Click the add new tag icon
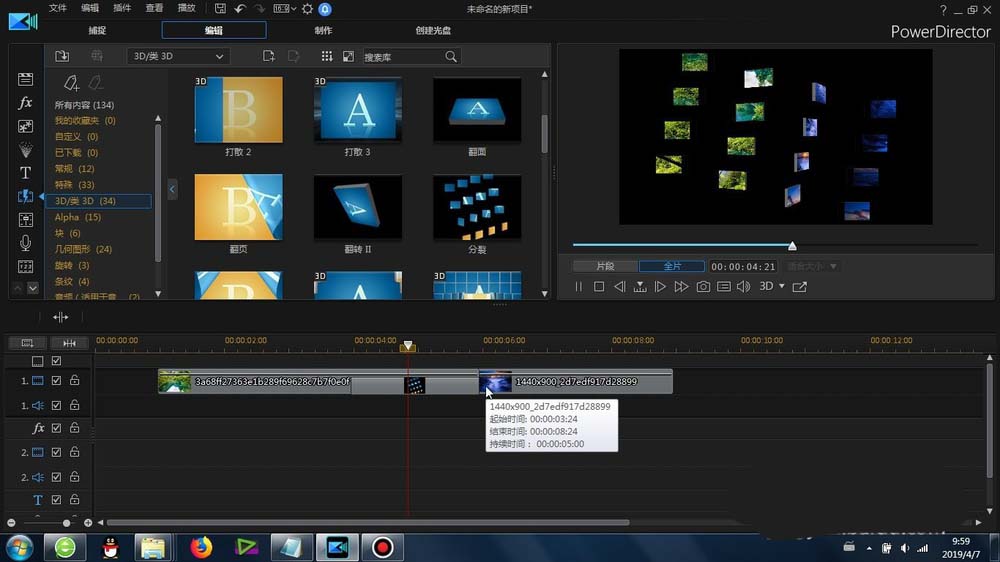This screenshot has height=562, width=1000. click(x=71, y=83)
